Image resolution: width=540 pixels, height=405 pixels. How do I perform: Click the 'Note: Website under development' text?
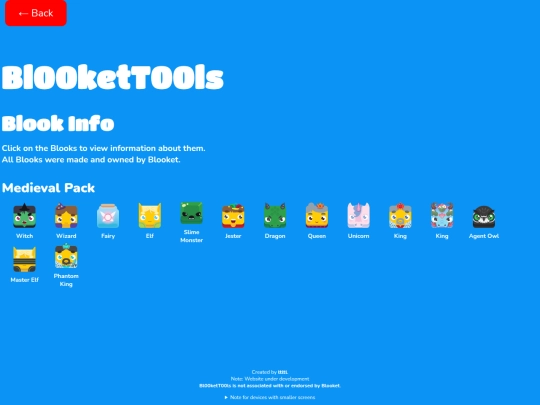coord(270,379)
